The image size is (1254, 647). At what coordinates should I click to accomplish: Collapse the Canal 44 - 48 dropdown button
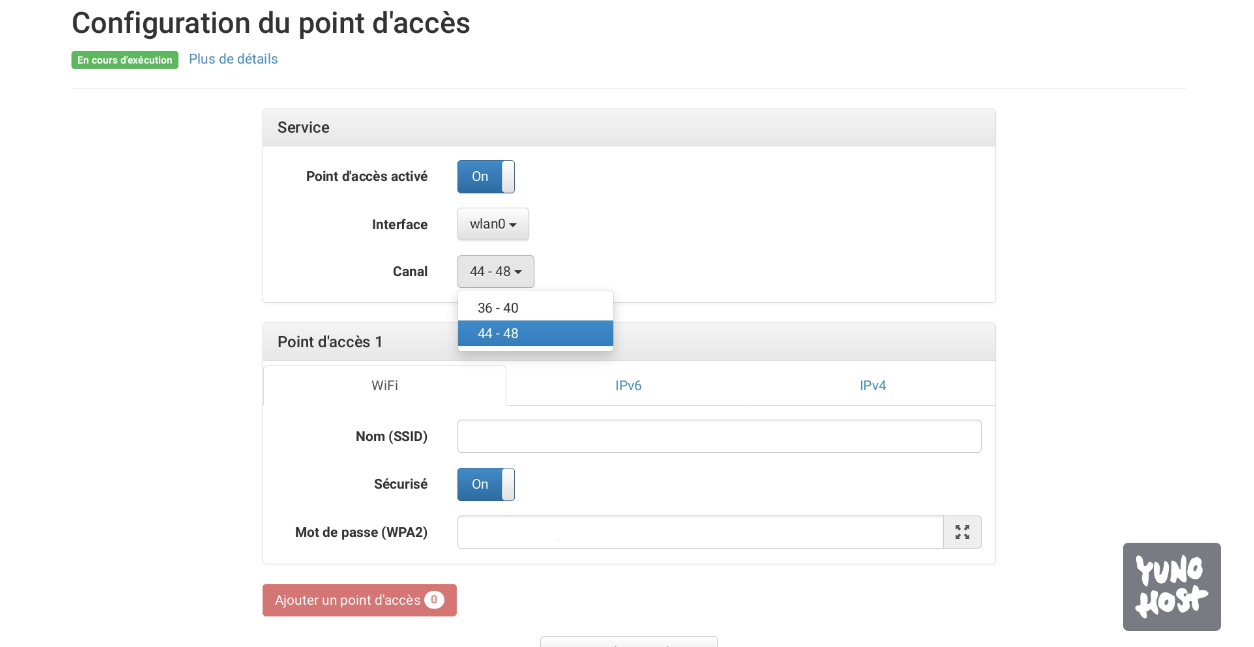(496, 272)
